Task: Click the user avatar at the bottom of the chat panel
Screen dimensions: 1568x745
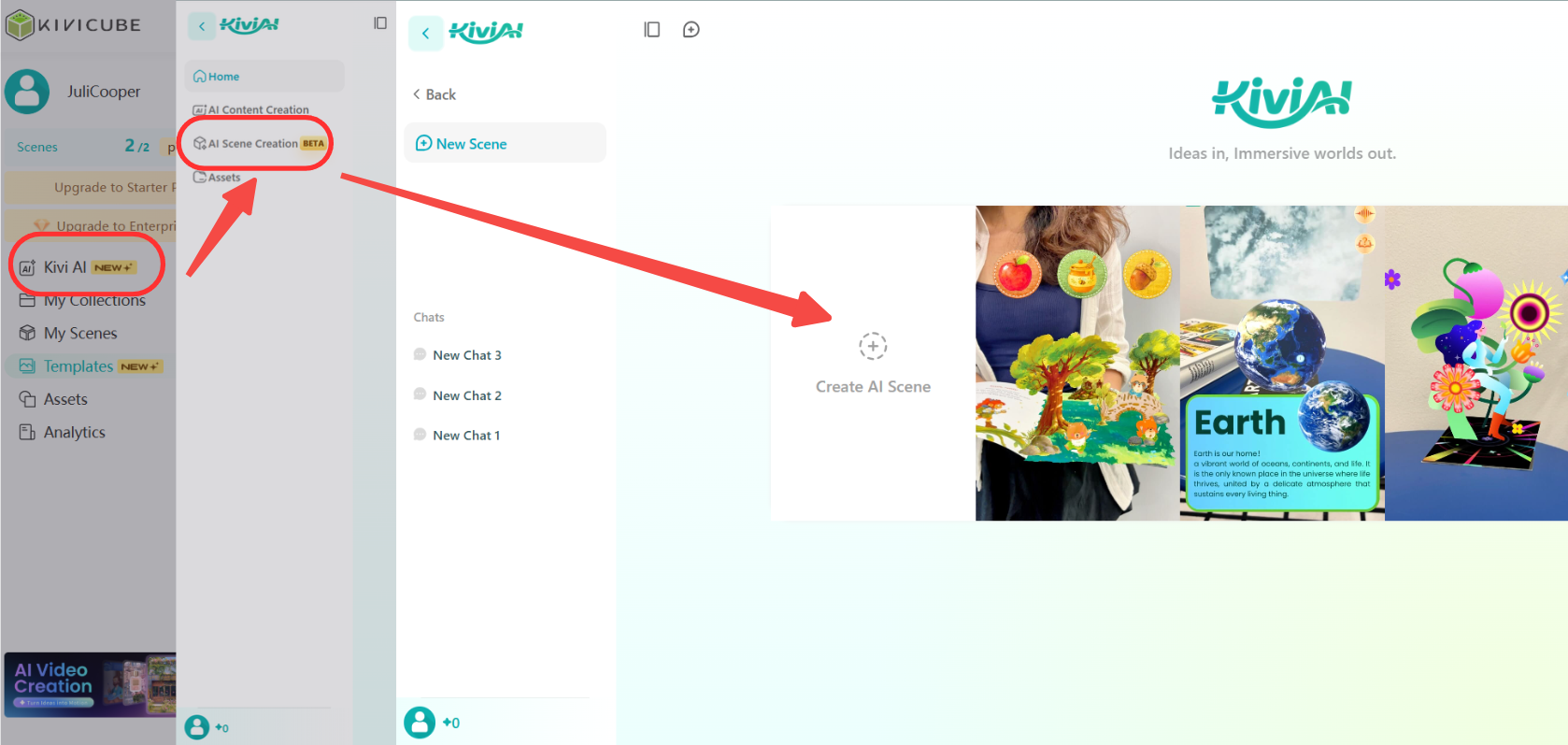Action: [420, 723]
